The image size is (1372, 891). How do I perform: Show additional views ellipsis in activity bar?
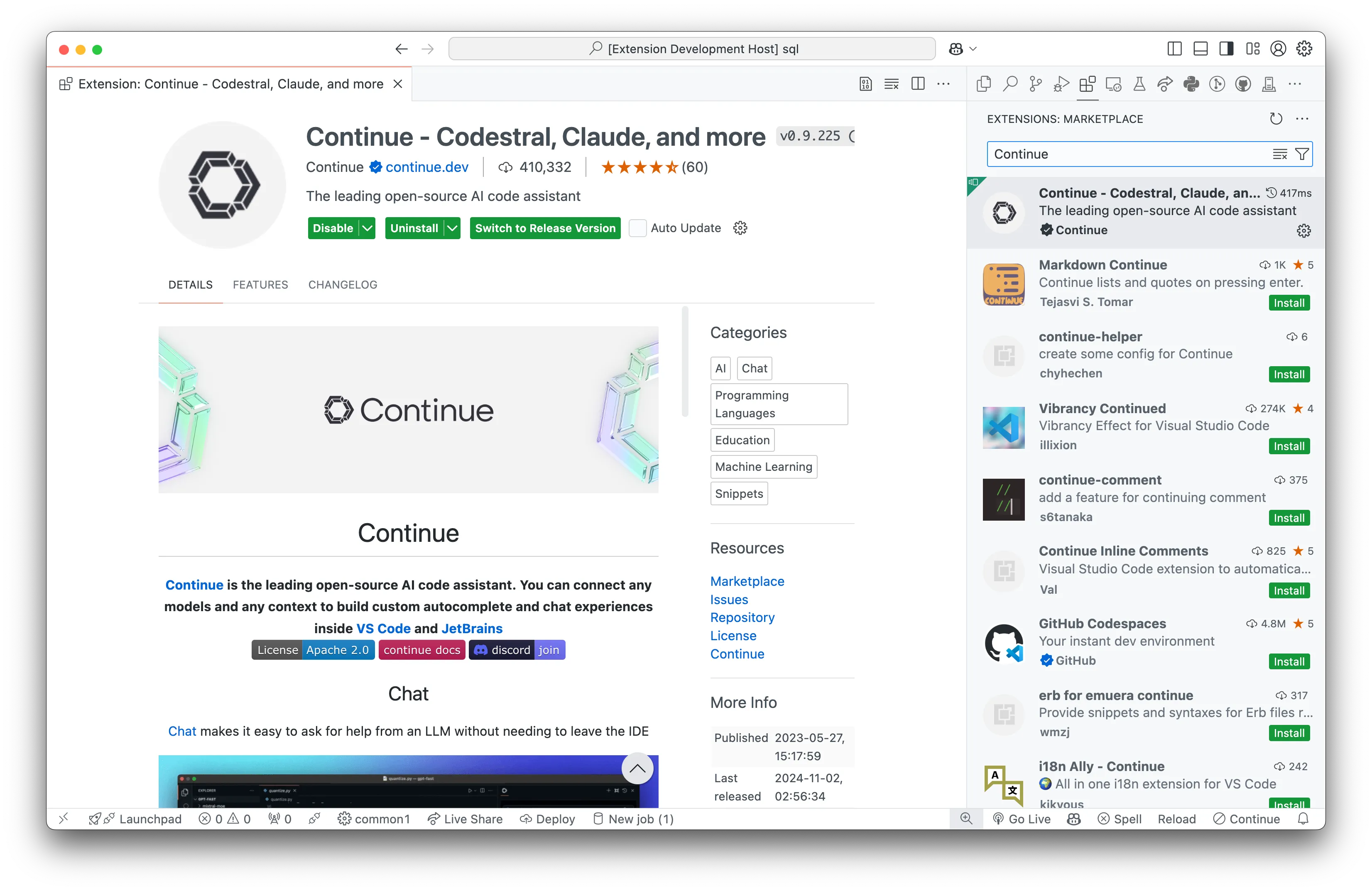tap(1295, 84)
